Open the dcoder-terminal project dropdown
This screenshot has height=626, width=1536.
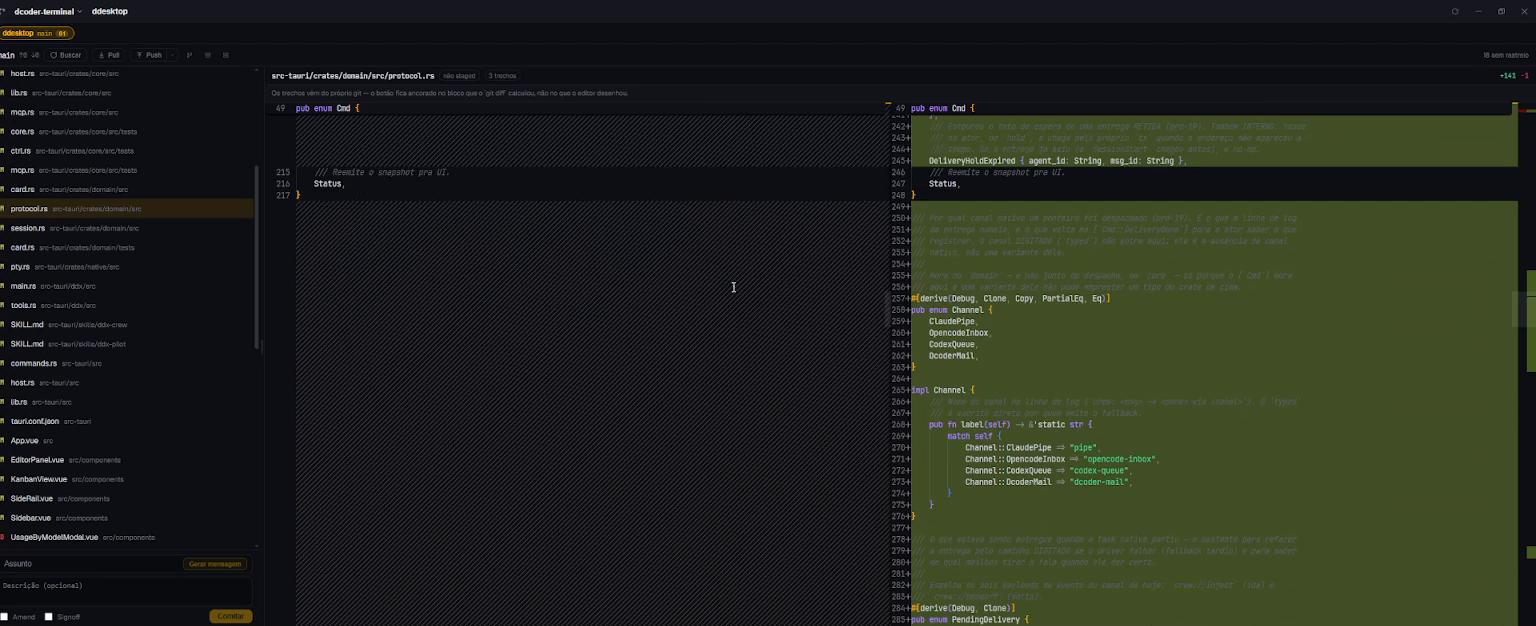(x=47, y=11)
